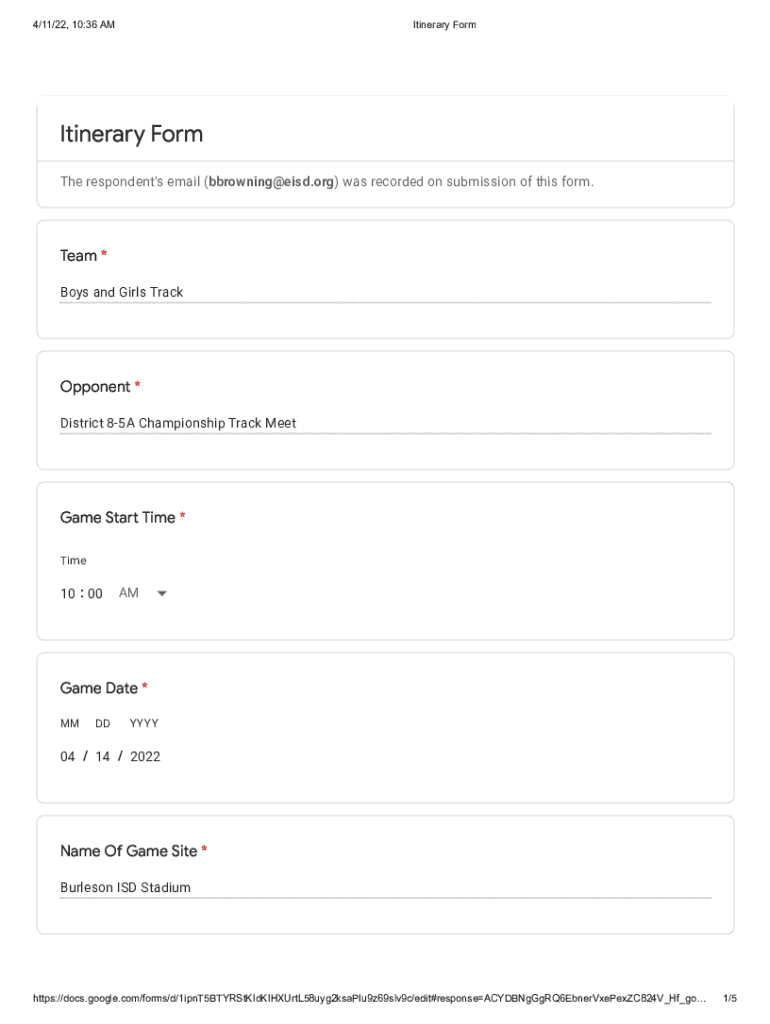Click the '1/5' page number indicator
The width and height of the screenshot is (770, 1024).
point(730,999)
